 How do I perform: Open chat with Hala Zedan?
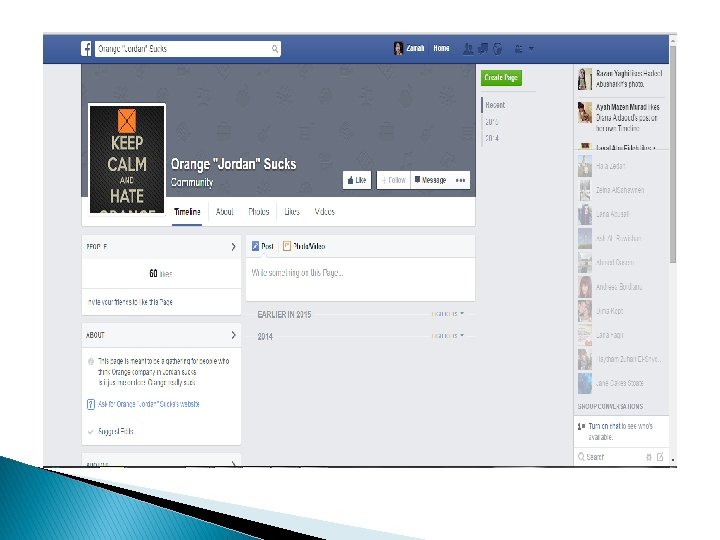620,166
